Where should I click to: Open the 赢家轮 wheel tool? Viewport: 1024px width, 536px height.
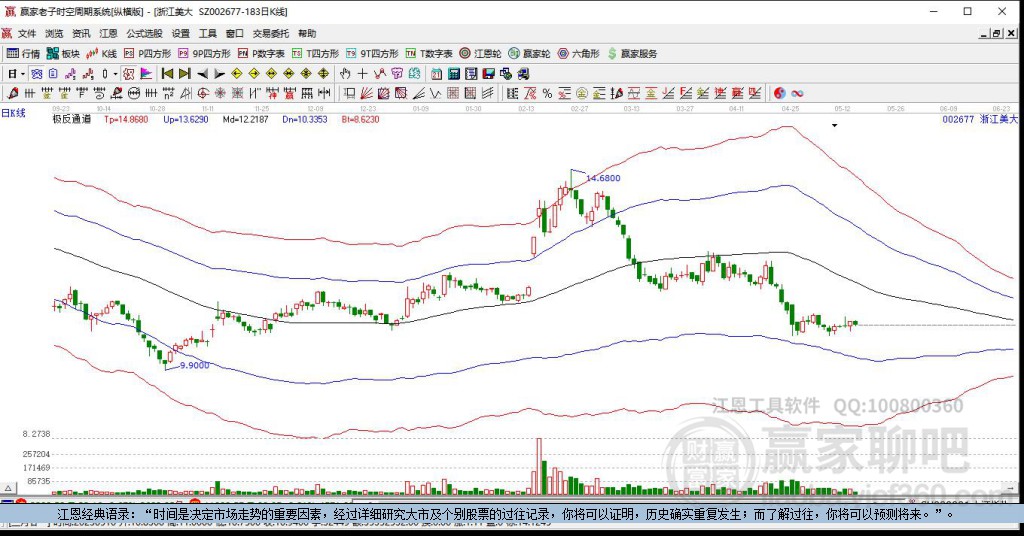[530, 54]
